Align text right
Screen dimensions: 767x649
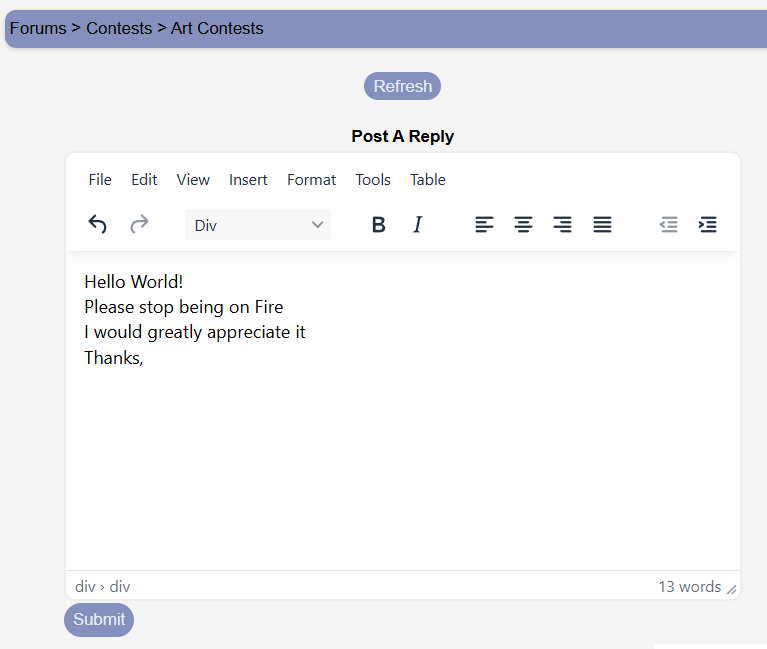[563, 224]
